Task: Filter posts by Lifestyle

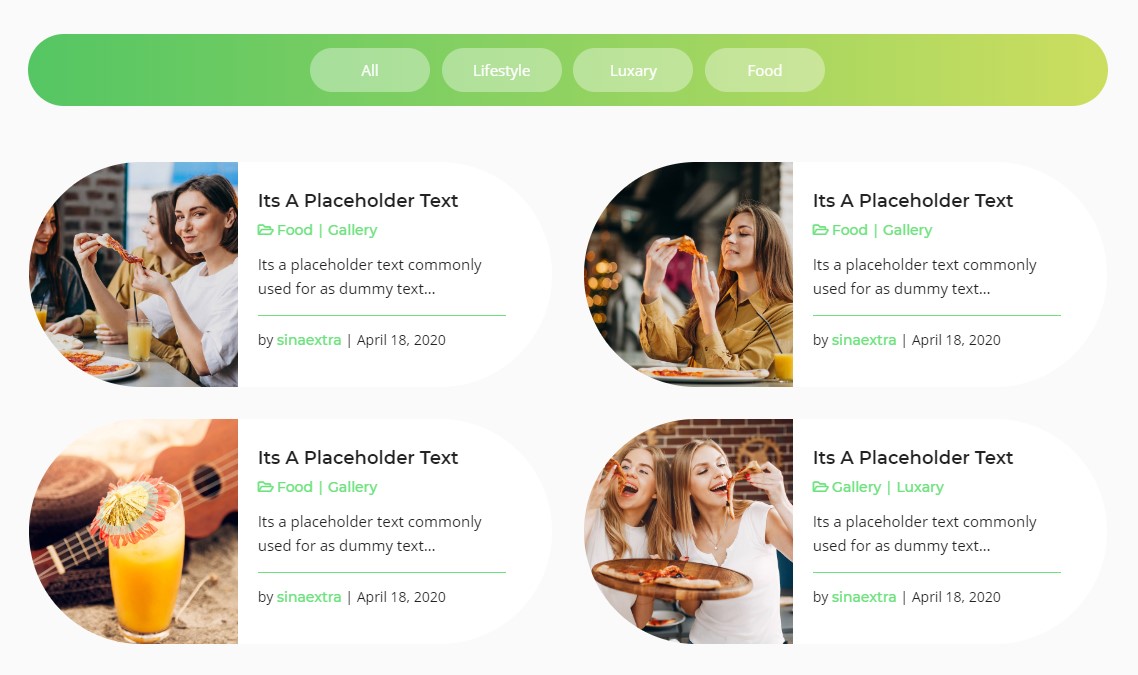Action: pos(502,70)
